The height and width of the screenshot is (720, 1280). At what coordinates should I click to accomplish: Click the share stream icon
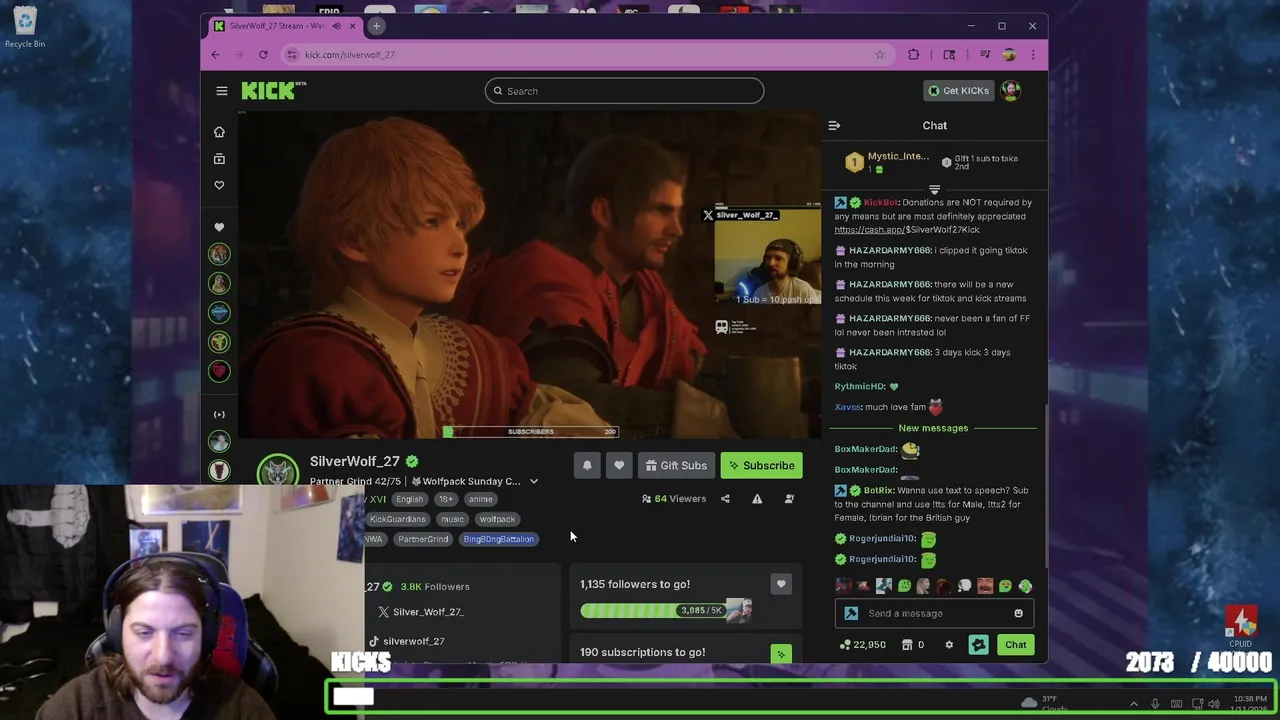tap(725, 499)
